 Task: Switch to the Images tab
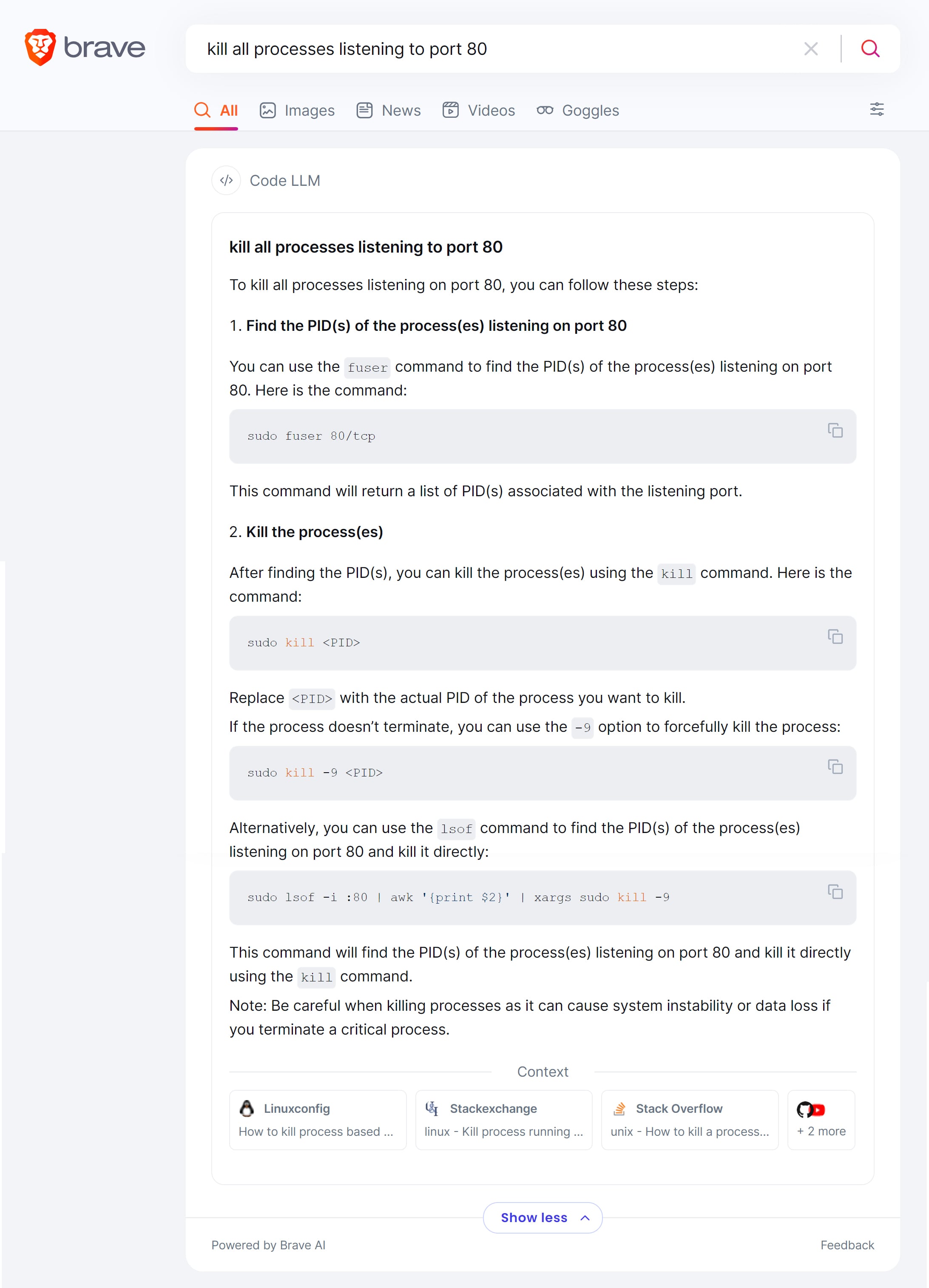(297, 110)
